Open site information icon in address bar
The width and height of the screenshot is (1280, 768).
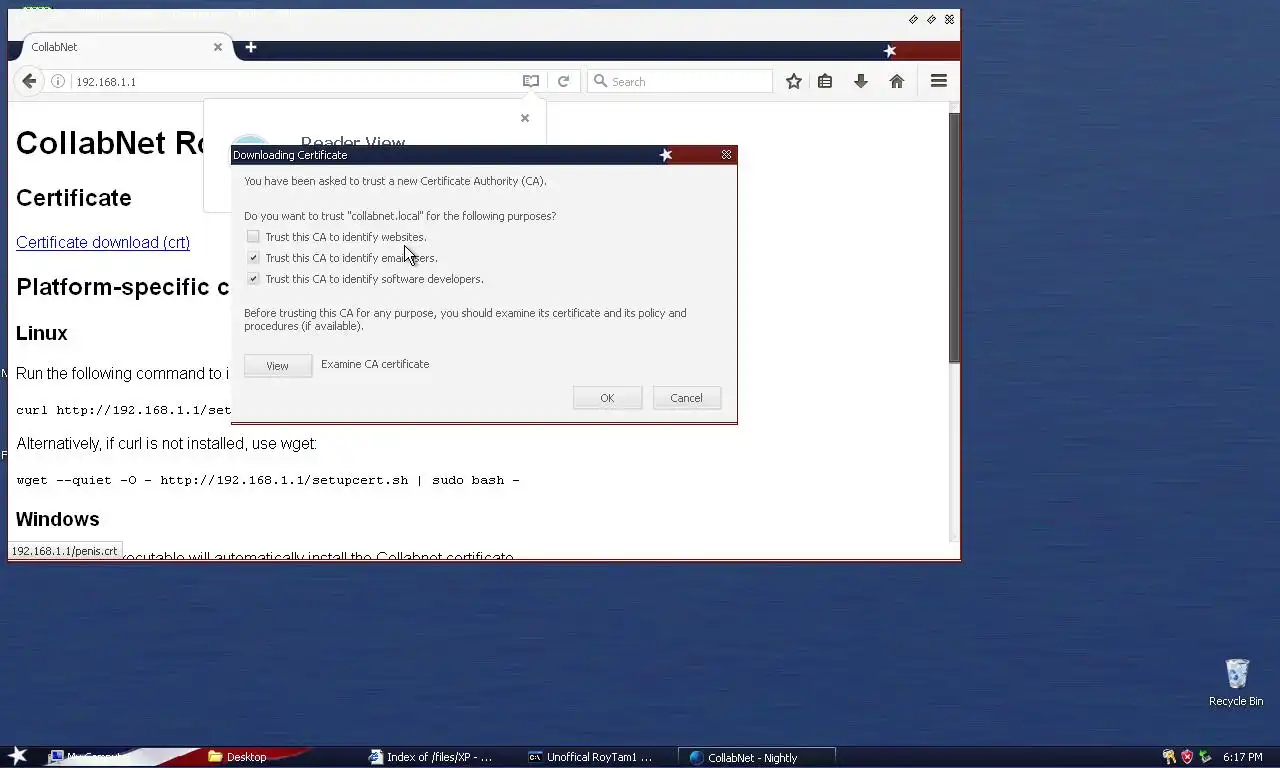(x=58, y=81)
